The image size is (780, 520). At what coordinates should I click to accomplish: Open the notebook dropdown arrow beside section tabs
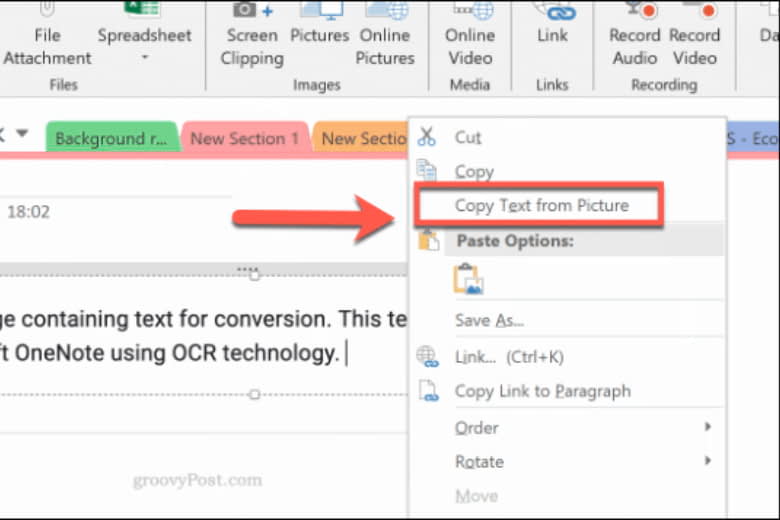22,134
